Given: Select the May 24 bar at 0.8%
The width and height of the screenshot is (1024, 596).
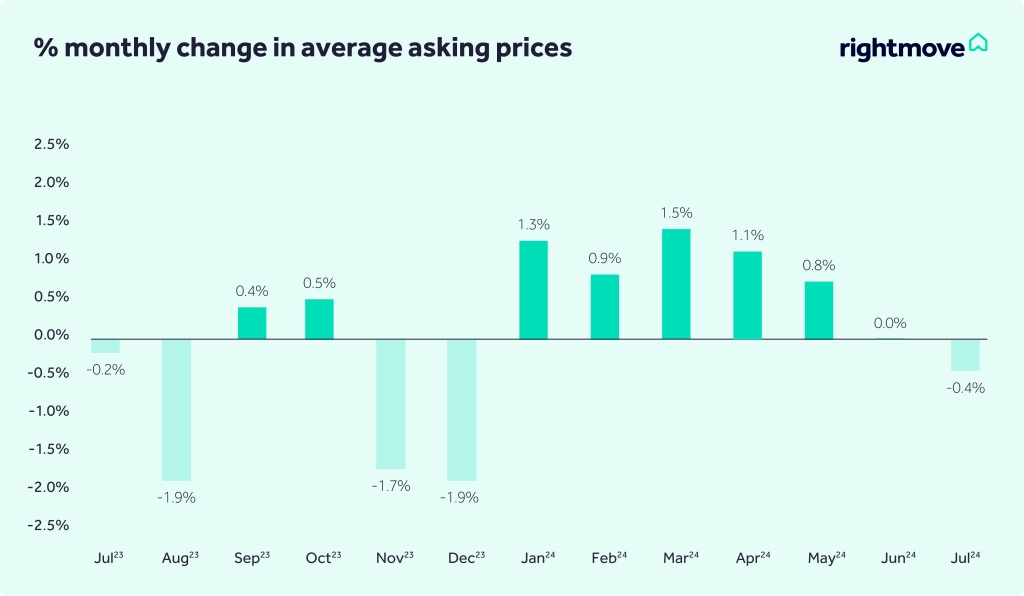Looking at the screenshot, I should 819,310.
